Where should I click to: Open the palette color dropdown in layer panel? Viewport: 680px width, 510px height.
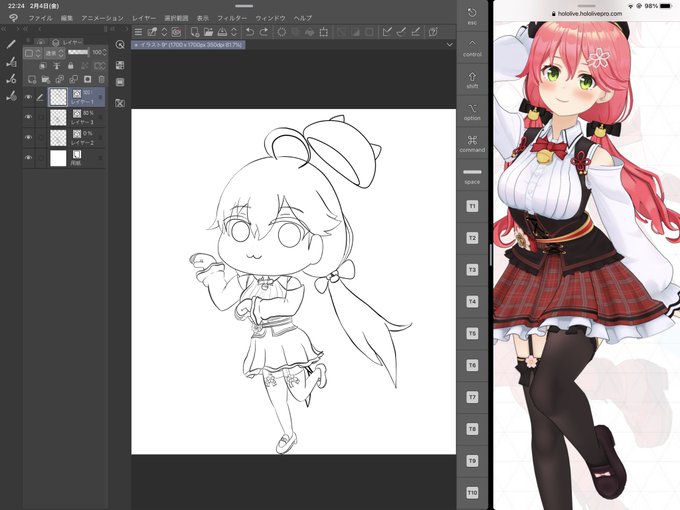click(x=33, y=53)
